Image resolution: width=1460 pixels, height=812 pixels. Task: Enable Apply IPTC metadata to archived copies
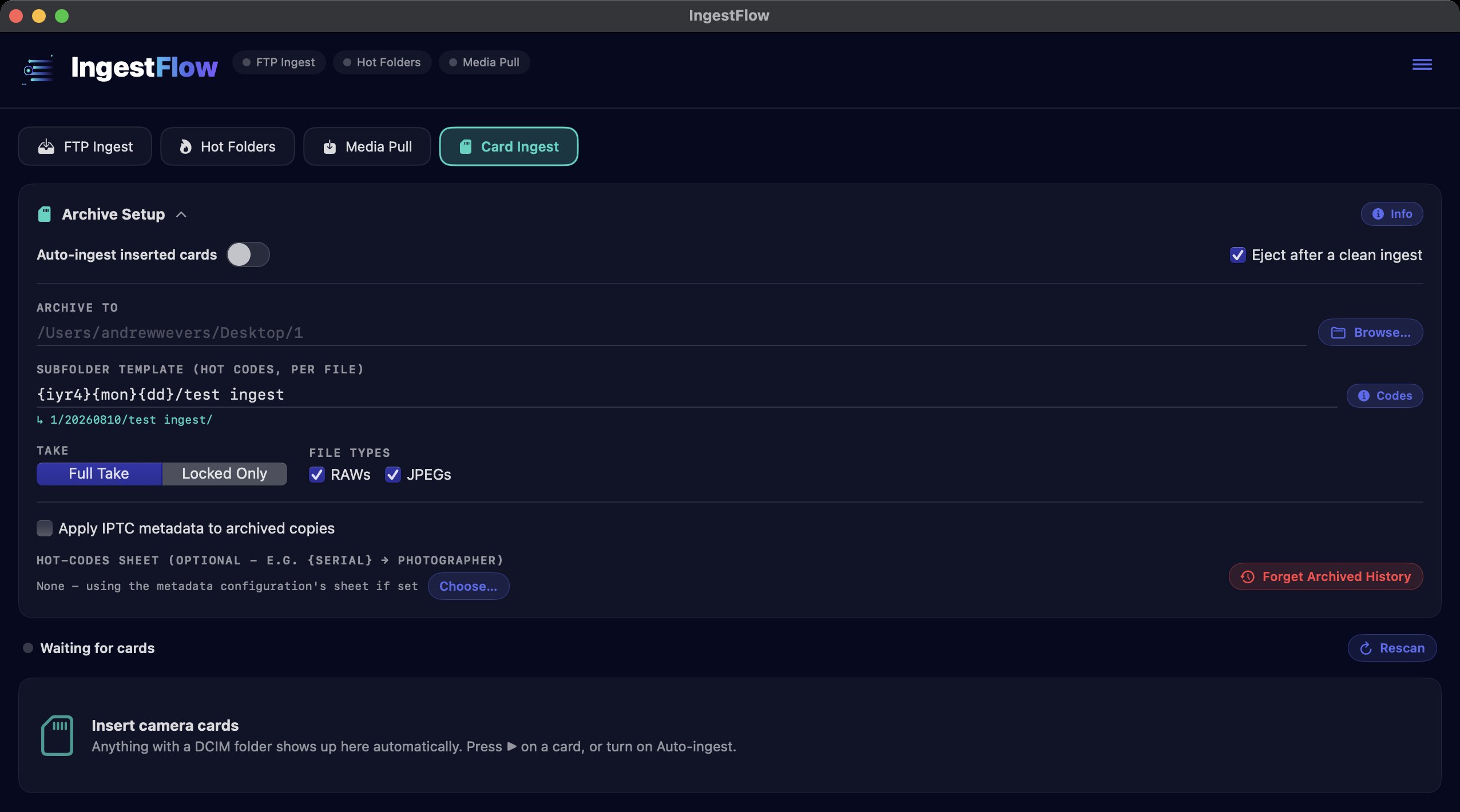[x=44, y=528]
